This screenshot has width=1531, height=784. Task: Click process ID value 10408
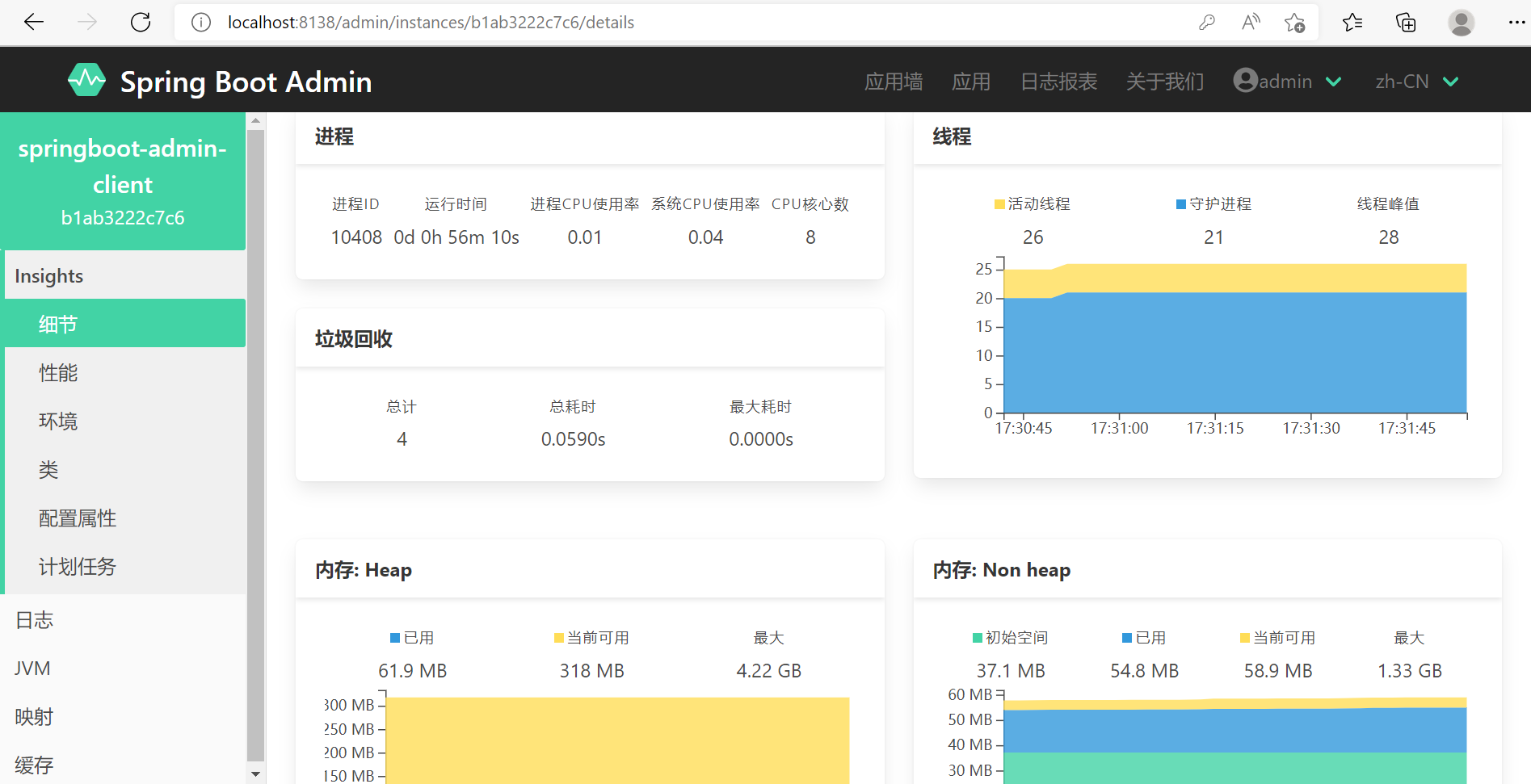[356, 237]
